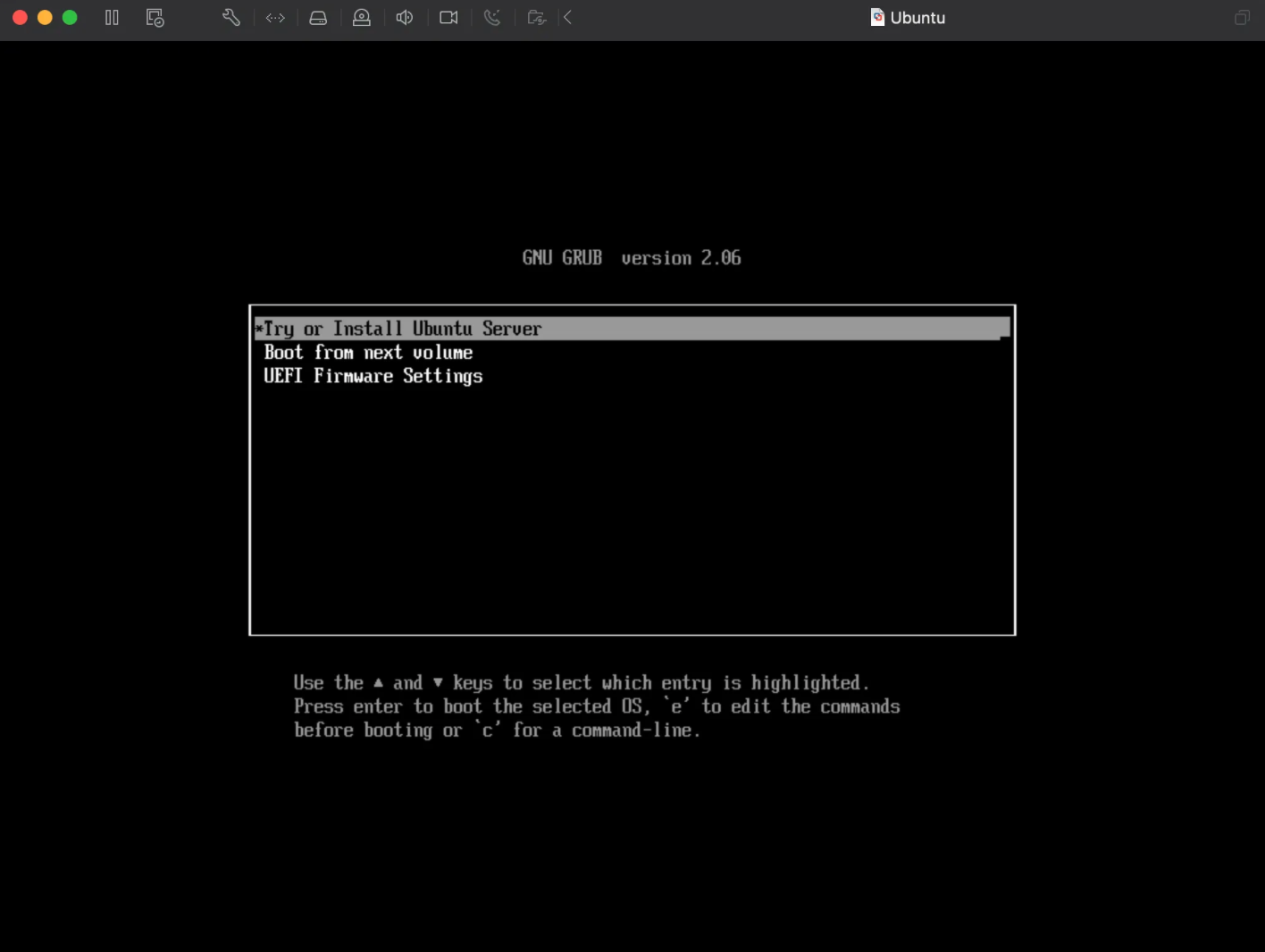
Task: Pause the Ubuntu virtual machine
Action: (x=112, y=18)
